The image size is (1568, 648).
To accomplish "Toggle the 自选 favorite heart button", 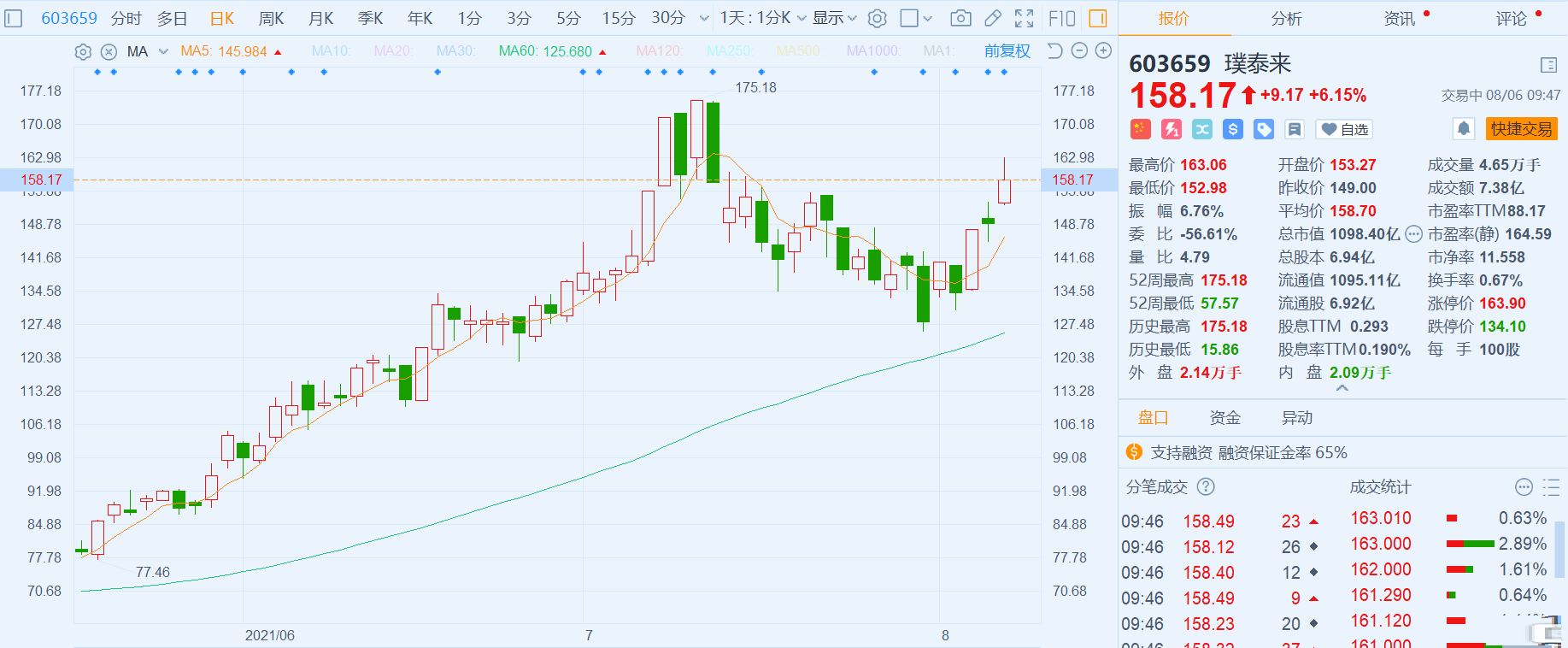I will pyautogui.click(x=1344, y=129).
